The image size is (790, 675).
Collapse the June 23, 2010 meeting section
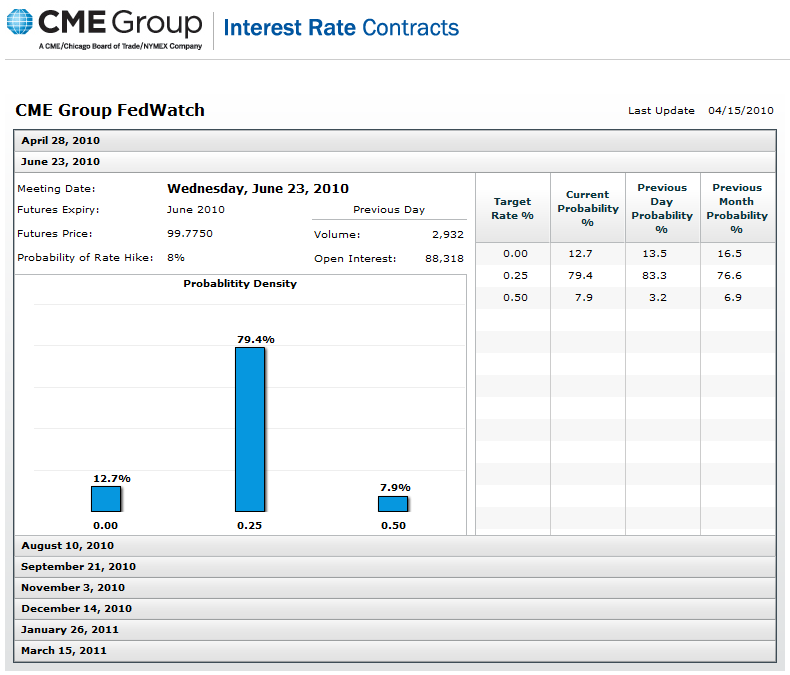point(395,162)
